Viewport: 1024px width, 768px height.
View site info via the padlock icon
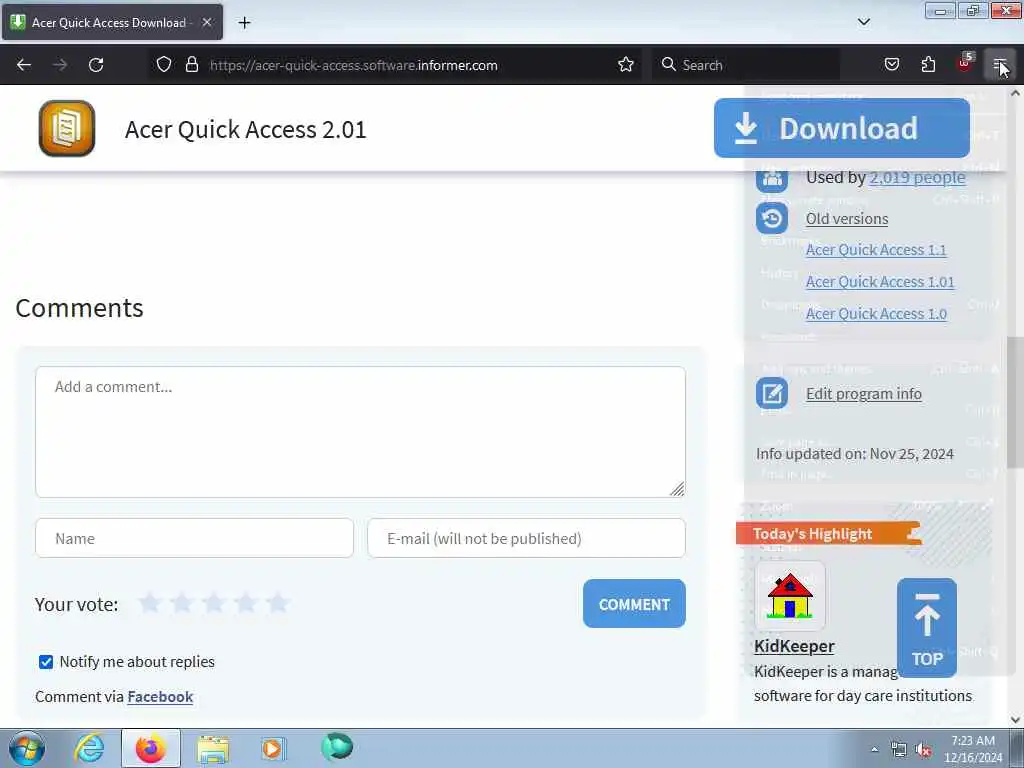coord(191,65)
